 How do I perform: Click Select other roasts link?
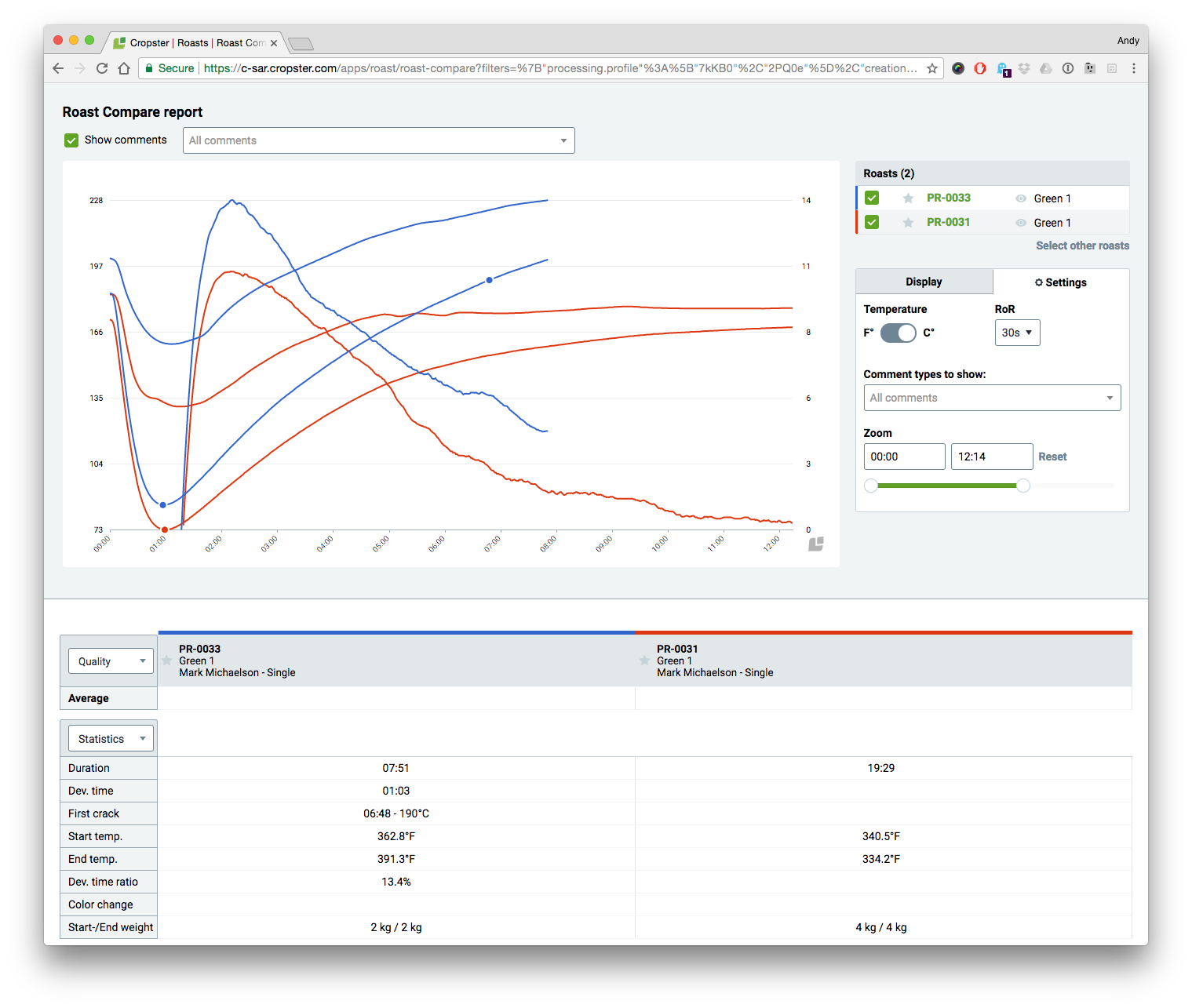[x=1082, y=246]
